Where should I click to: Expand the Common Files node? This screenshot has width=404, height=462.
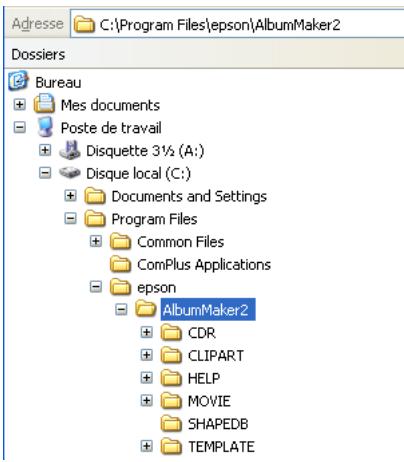96,241
